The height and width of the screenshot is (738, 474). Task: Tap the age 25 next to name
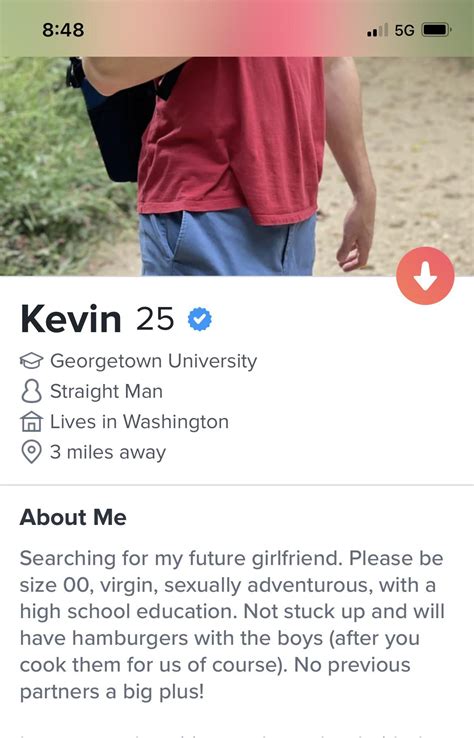(155, 319)
